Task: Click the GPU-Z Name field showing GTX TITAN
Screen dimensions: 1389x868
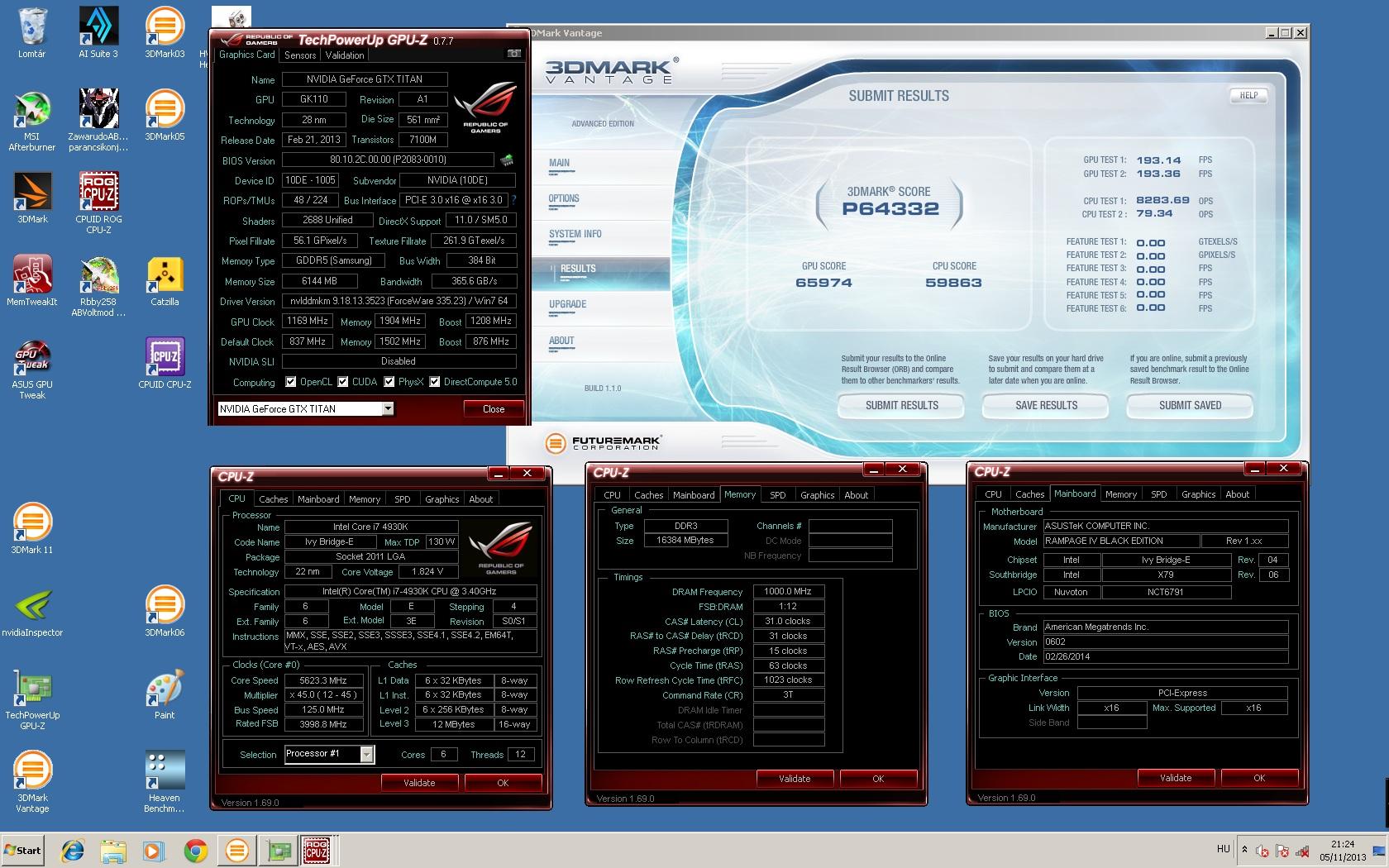Action: point(365,79)
